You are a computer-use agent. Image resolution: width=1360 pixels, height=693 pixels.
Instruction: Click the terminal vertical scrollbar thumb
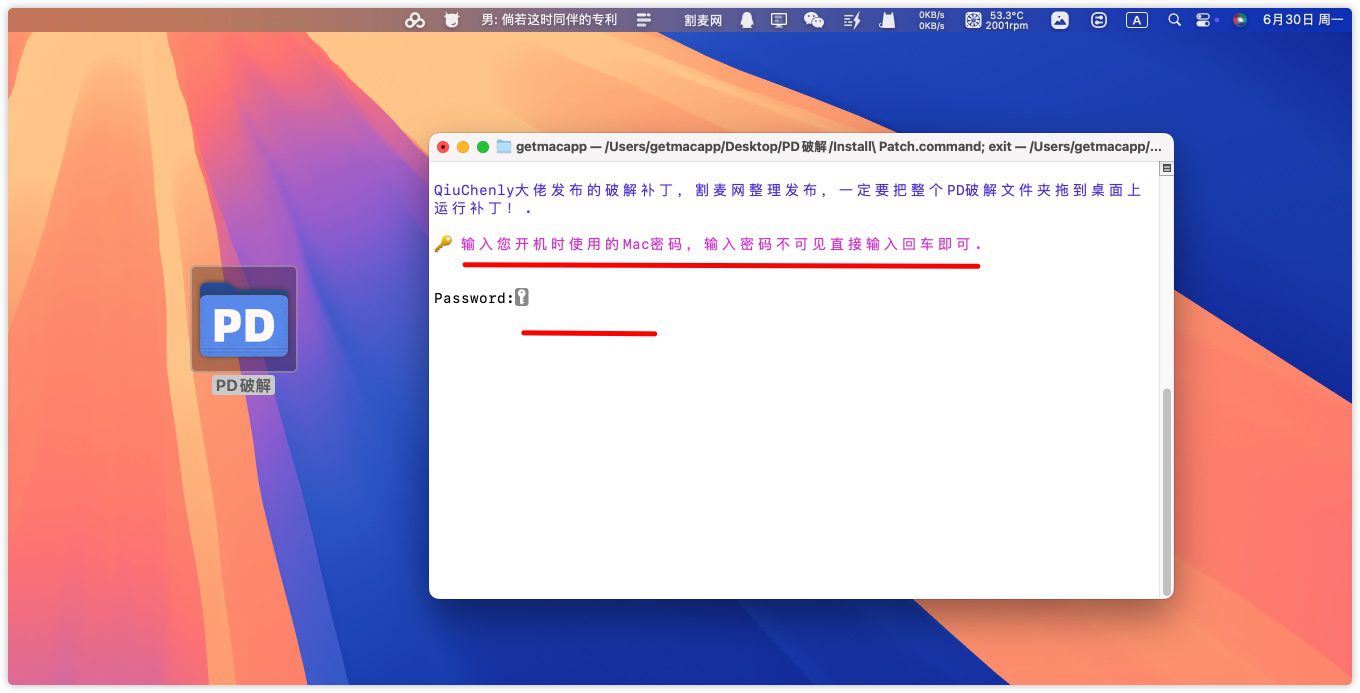pyautogui.click(x=1166, y=490)
